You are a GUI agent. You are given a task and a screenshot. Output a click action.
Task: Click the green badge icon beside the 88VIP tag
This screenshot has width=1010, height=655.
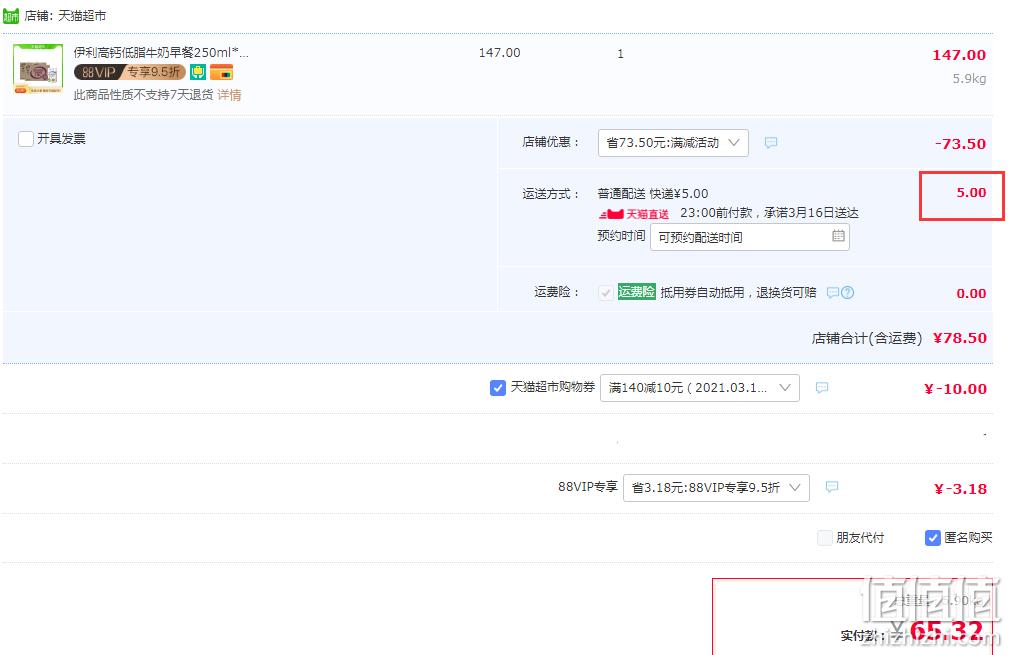point(198,72)
